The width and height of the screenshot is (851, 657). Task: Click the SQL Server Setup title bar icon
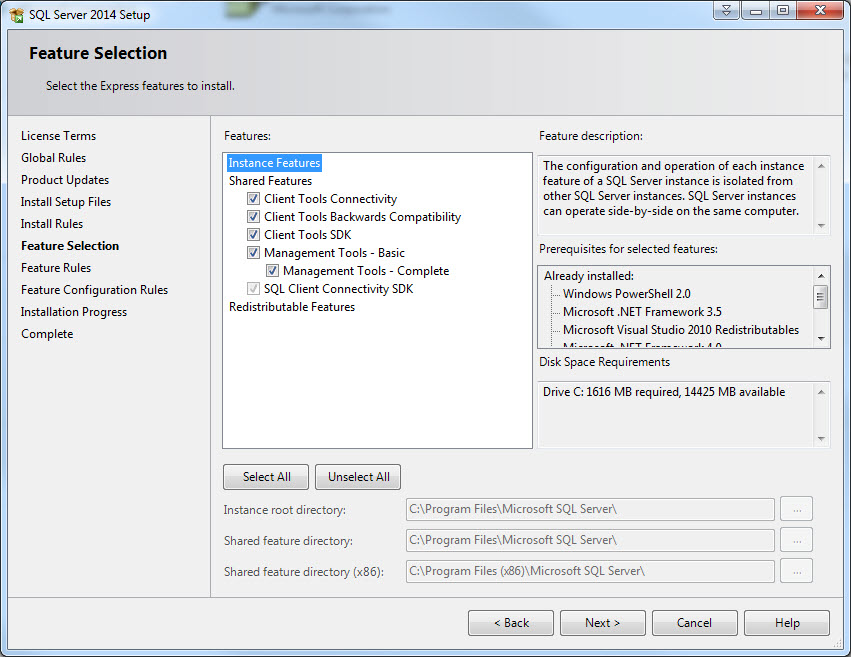click(x=16, y=15)
